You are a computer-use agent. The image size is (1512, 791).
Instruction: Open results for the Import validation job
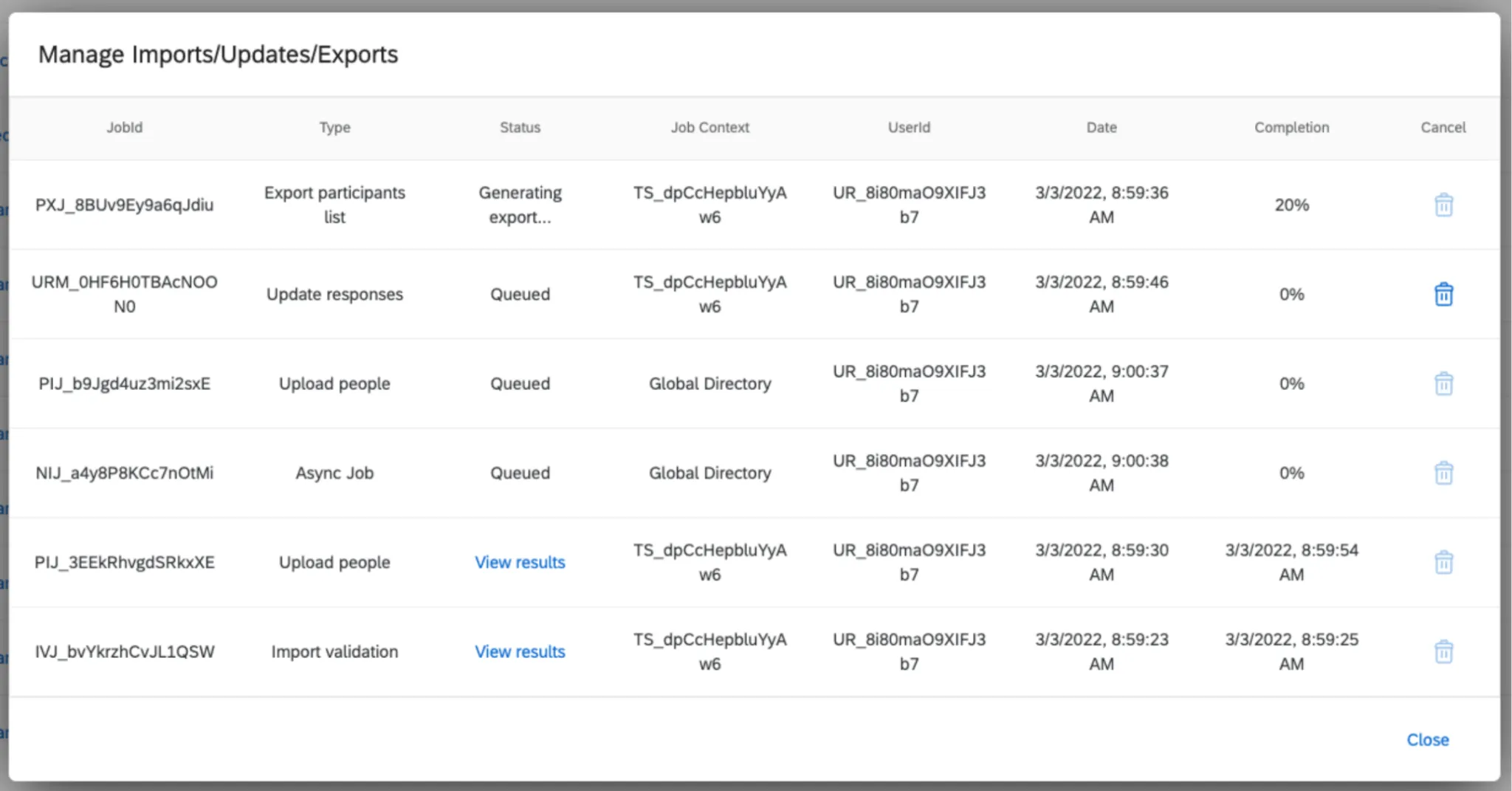pos(520,651)
